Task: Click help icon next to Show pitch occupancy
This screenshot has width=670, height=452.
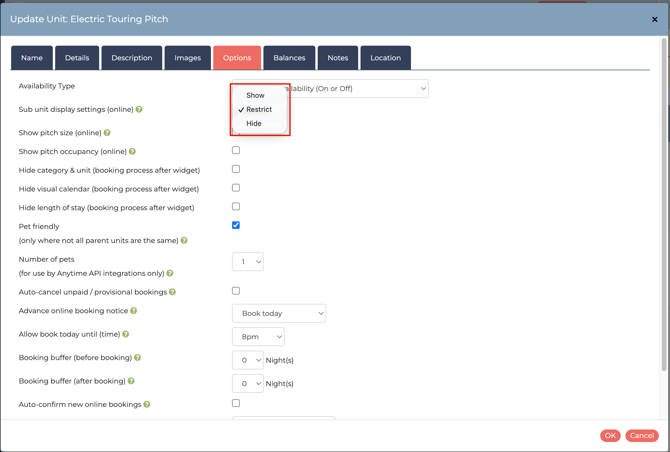Action: pos(132,152)
